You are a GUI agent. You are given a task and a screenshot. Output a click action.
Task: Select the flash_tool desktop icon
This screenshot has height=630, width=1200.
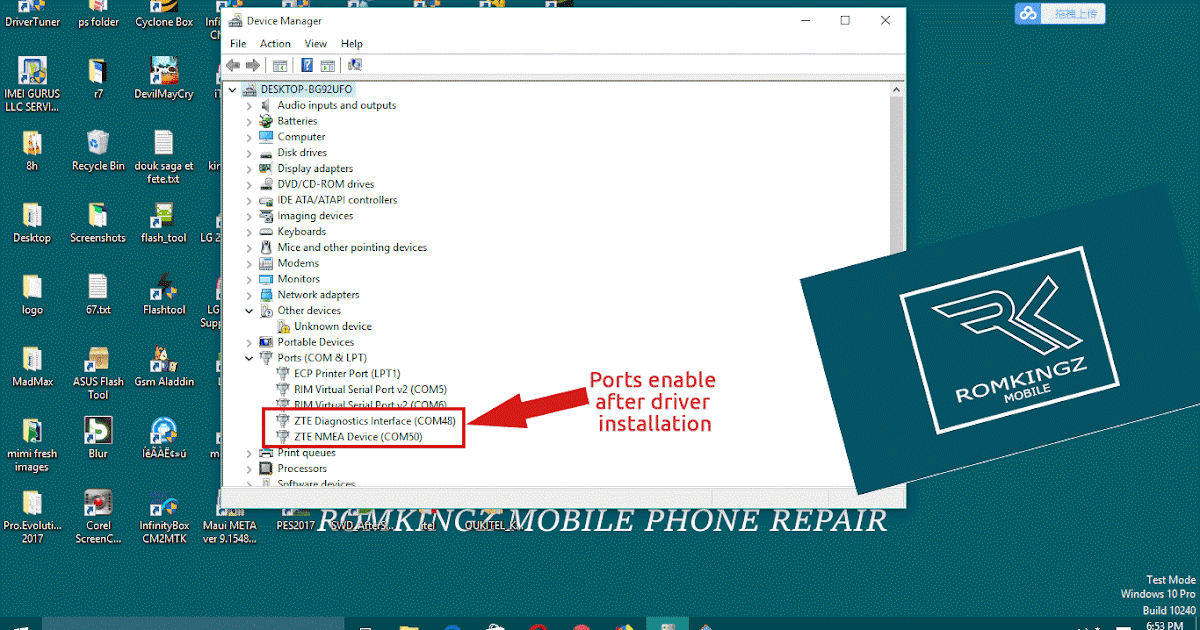pyautogui.click(x=164, y=222)
